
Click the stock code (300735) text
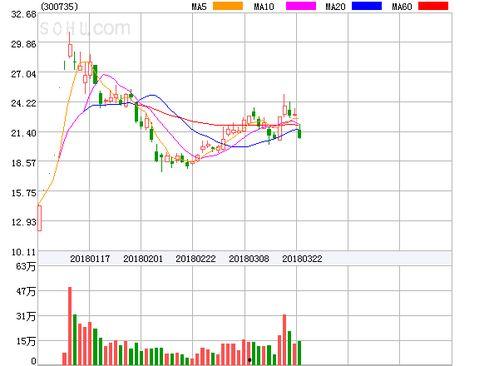pyautogui.click(x=59, y=6)
